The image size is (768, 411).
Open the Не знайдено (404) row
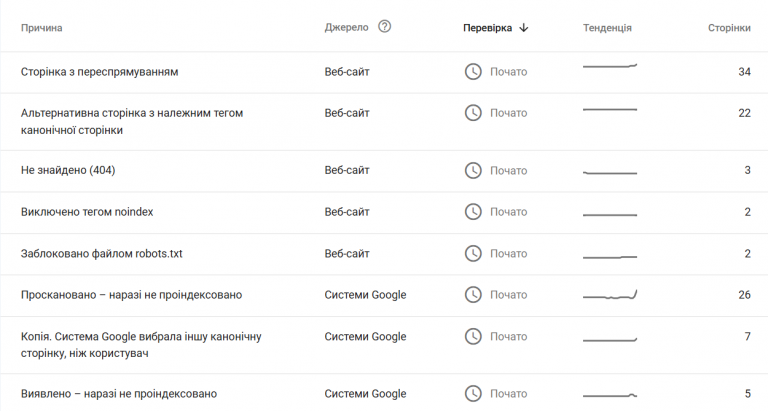click(x=68, y=171)
